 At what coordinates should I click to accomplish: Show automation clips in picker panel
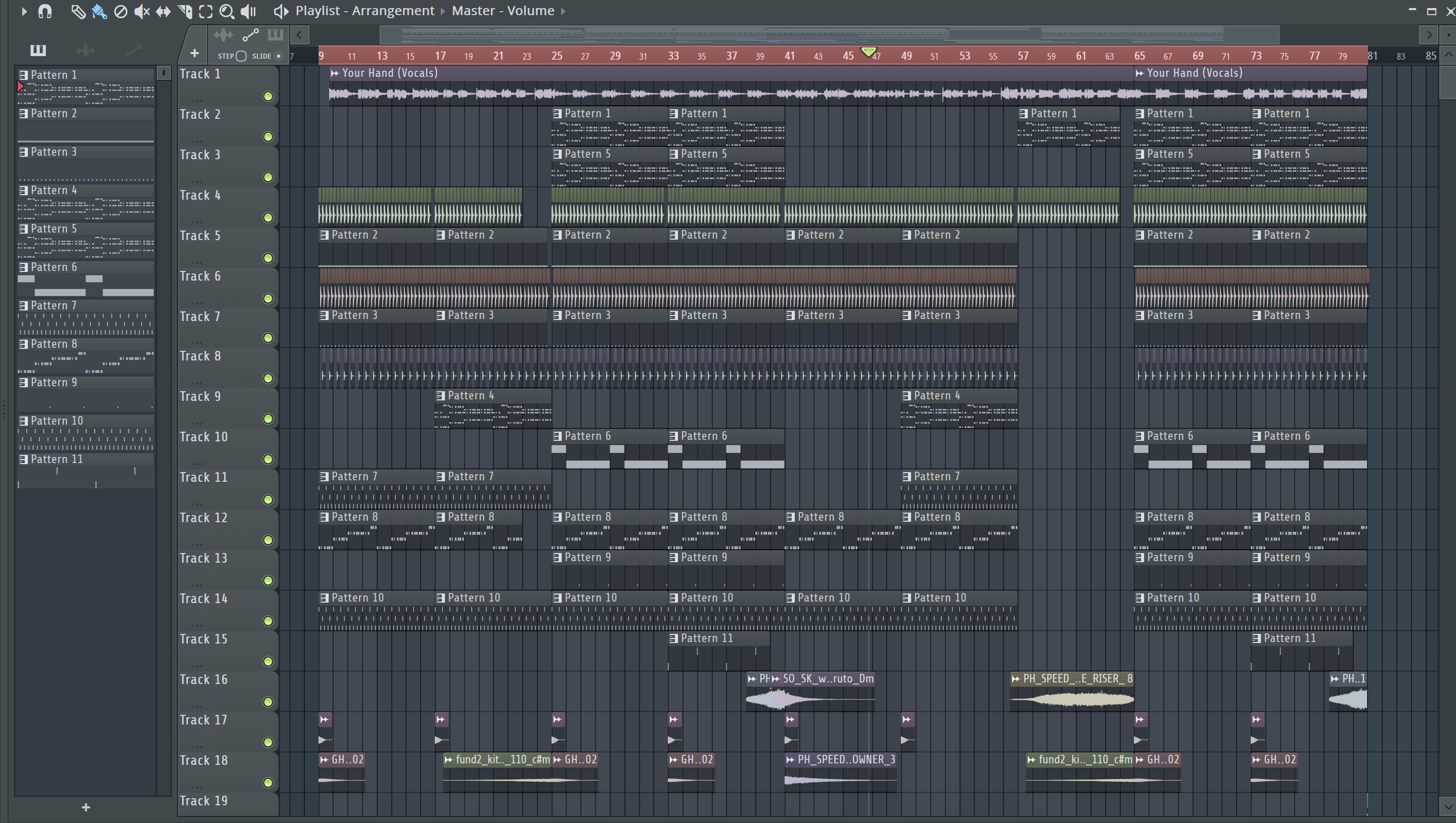133,51
